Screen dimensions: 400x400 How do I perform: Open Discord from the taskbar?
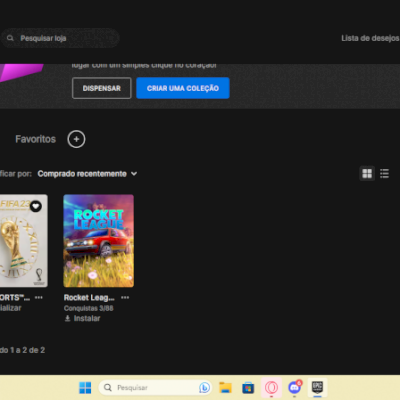pyautogui.click(x=294, y=387)
